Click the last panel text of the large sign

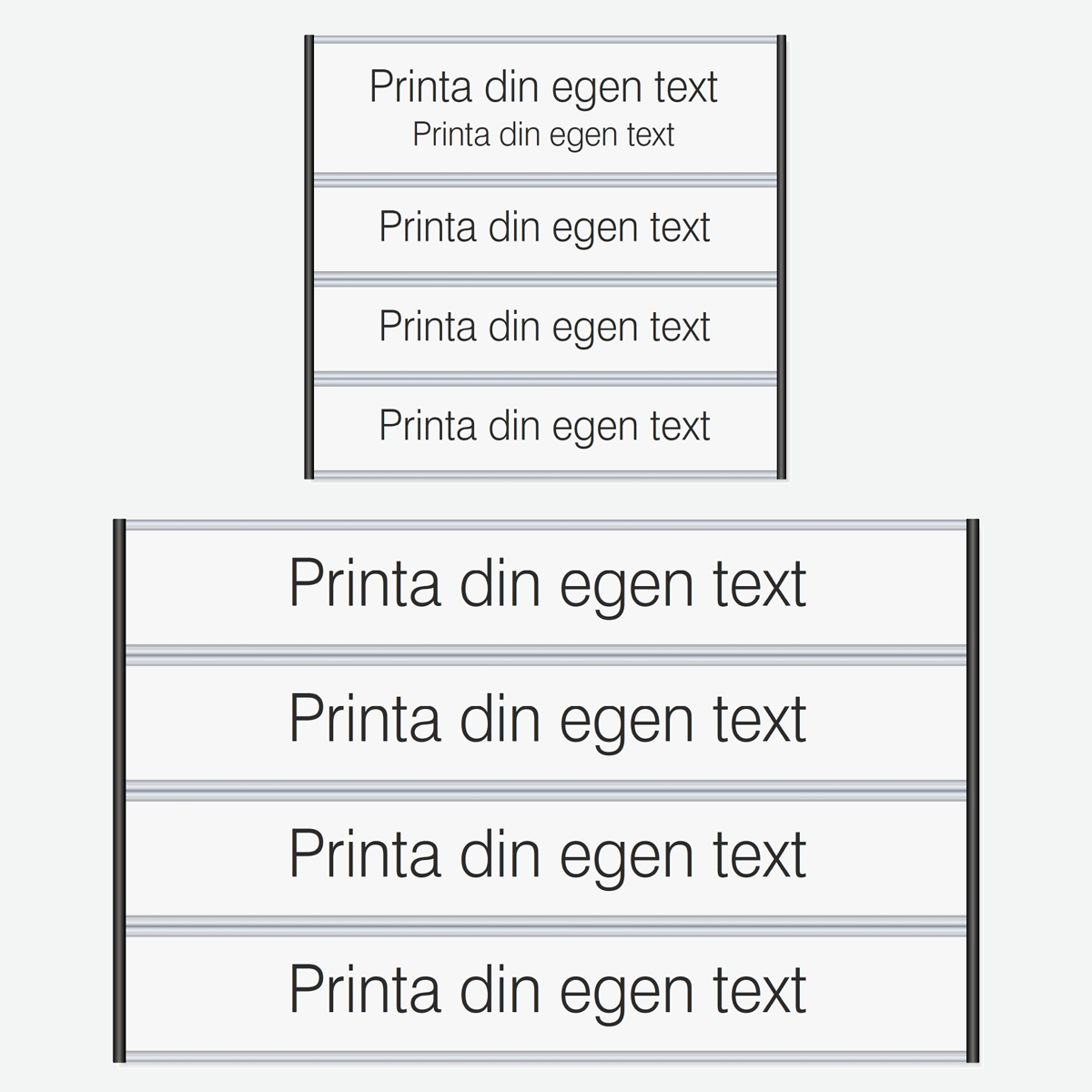[x=547, y=989]
